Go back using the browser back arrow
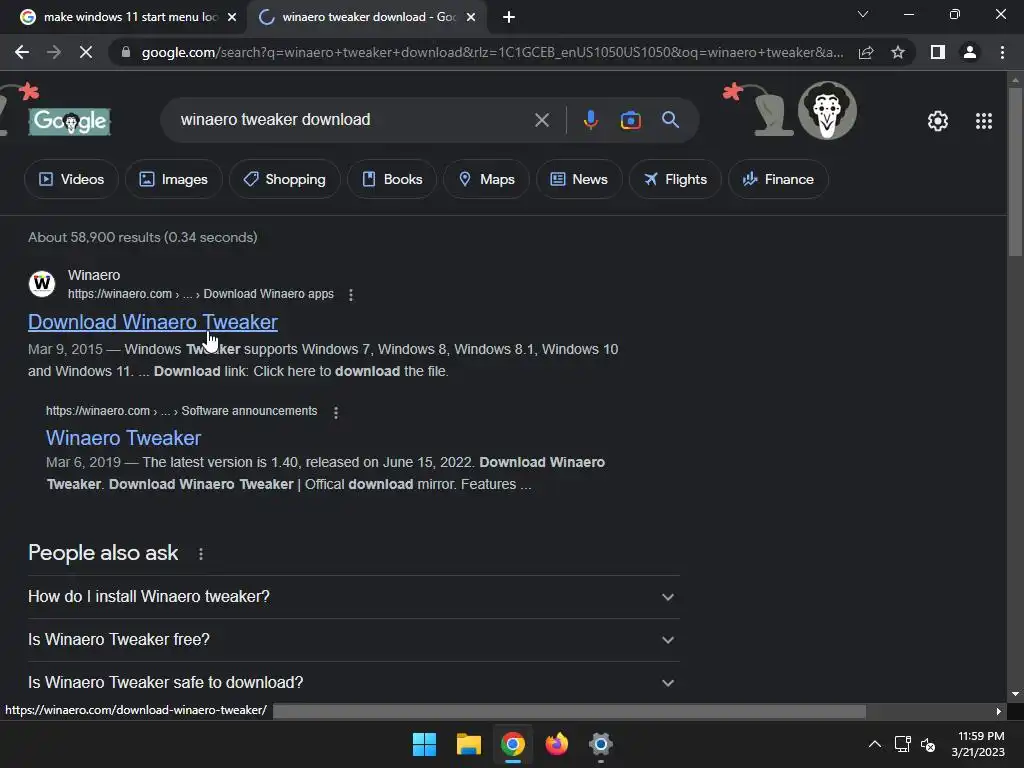 22,52
